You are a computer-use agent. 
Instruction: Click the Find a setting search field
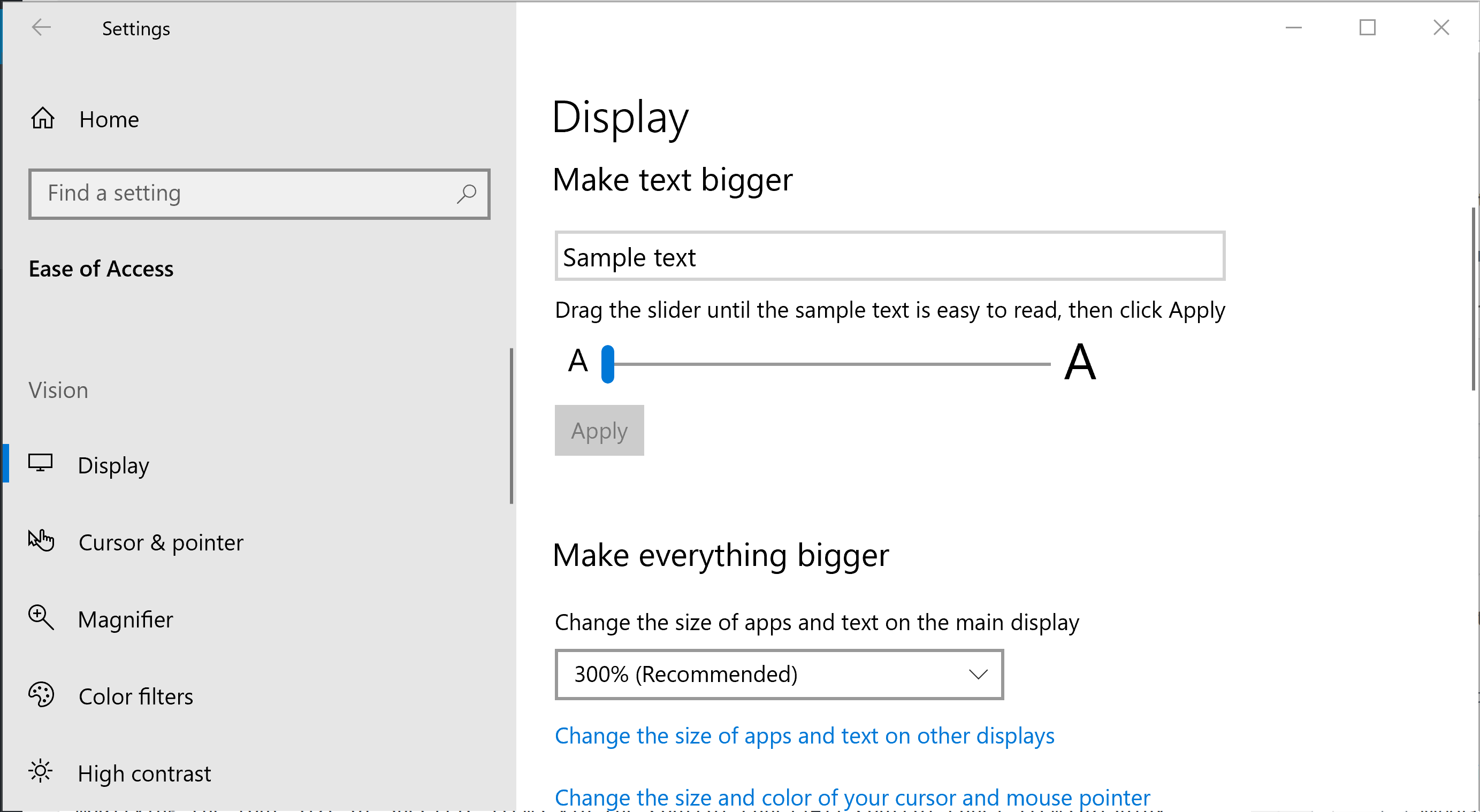tap(258, 193)
